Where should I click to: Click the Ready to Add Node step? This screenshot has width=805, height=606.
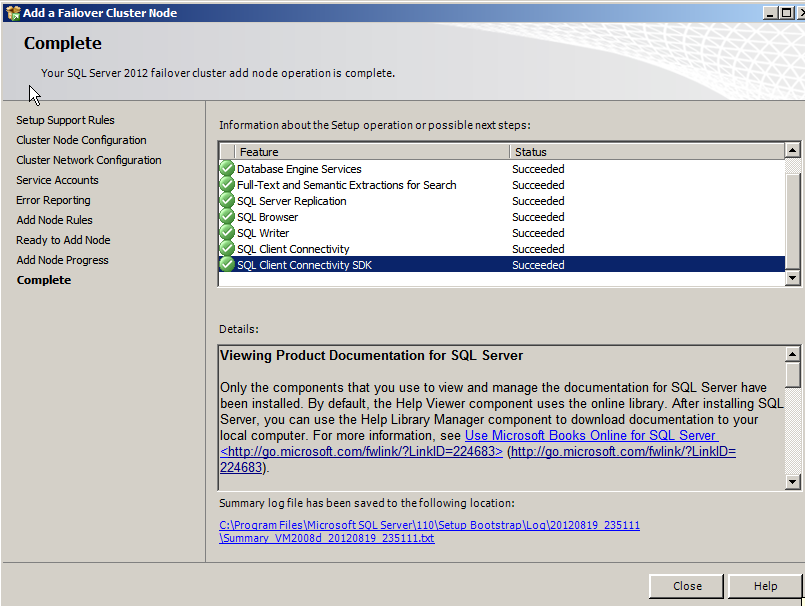pyautogui.click(x=63, y=240)
